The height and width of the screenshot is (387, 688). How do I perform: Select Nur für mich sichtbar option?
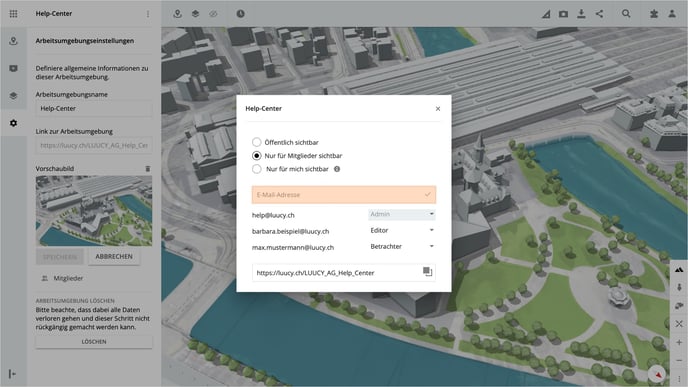[x=257, y=169]
